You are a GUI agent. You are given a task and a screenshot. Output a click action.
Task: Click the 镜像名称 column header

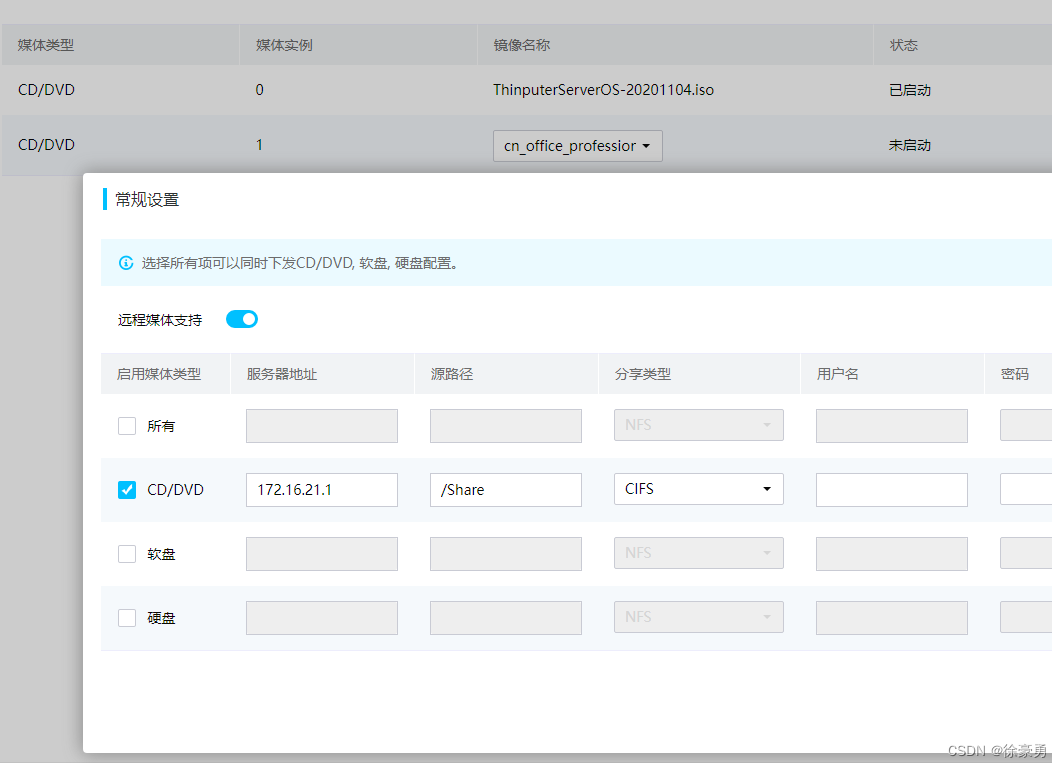coord(522,45)
